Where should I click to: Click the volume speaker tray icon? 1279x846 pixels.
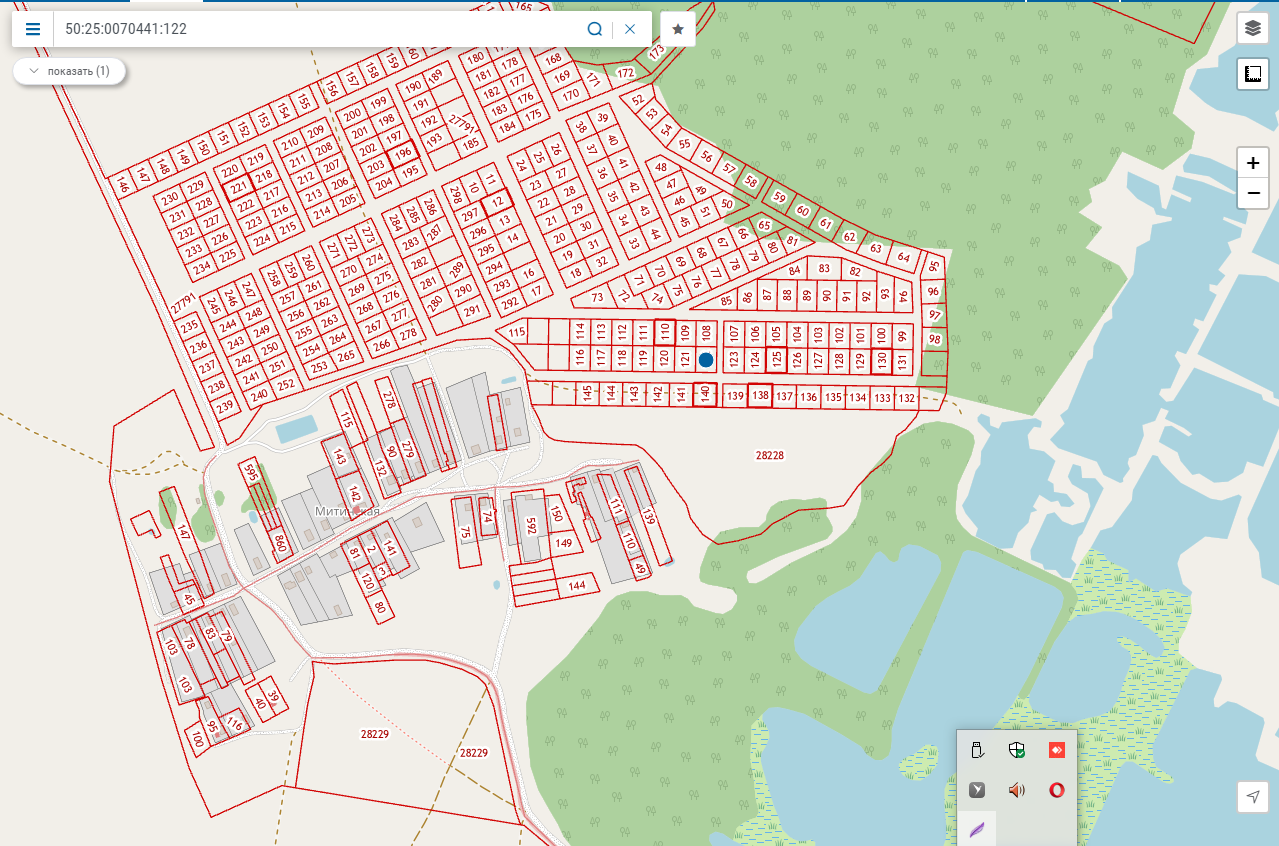(x=1017, y=790)
